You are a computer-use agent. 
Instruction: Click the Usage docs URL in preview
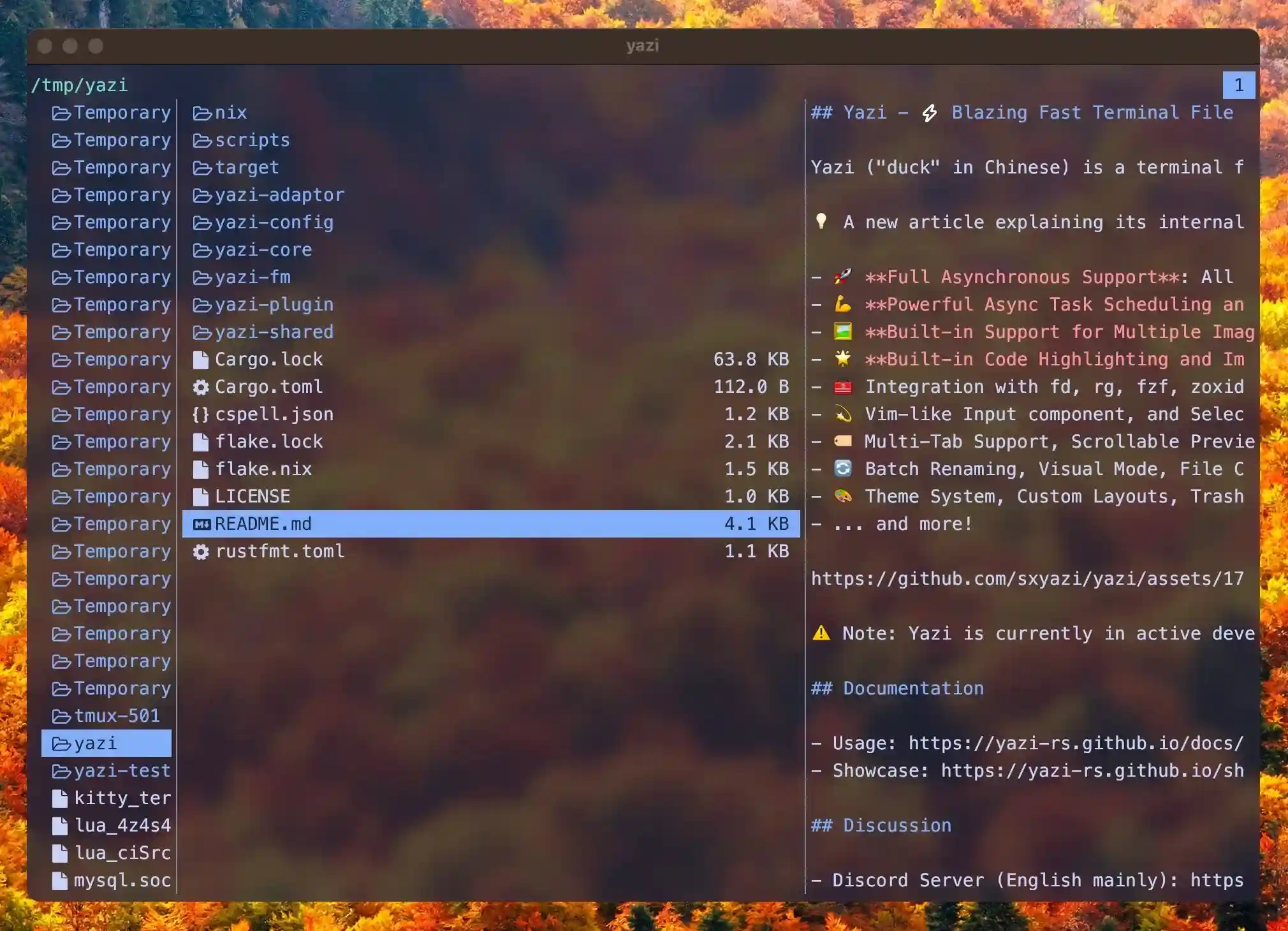tap(1075, 744)
